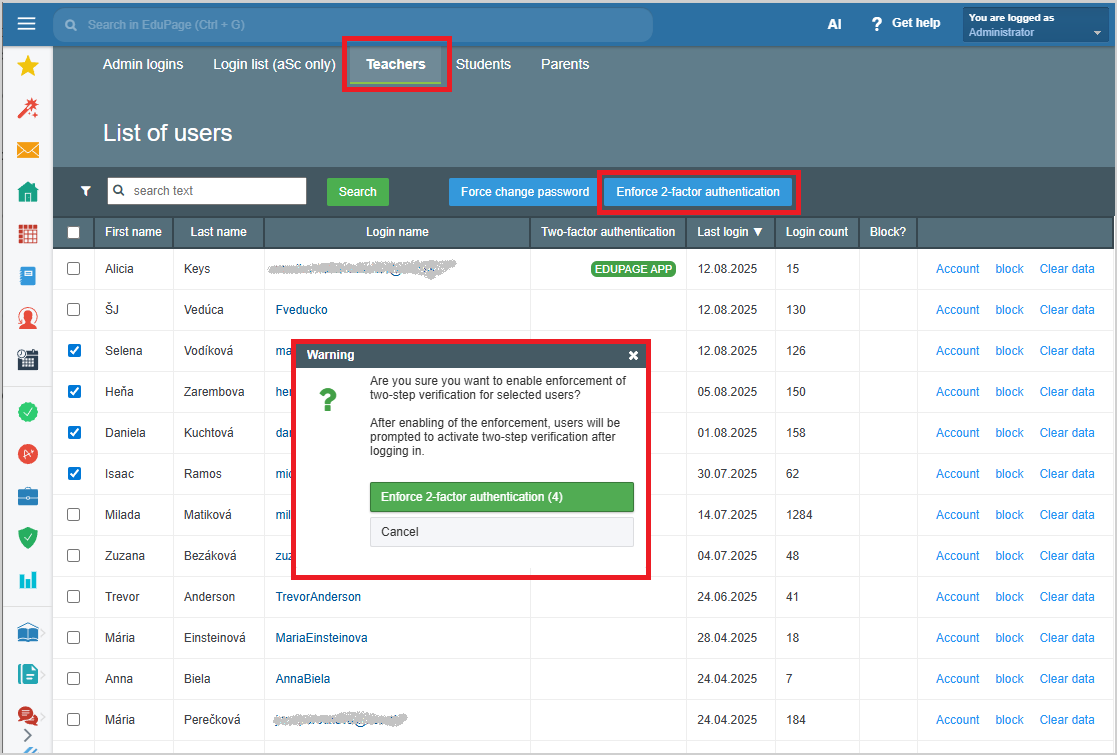Go to the green house home icon

[28, 192]
